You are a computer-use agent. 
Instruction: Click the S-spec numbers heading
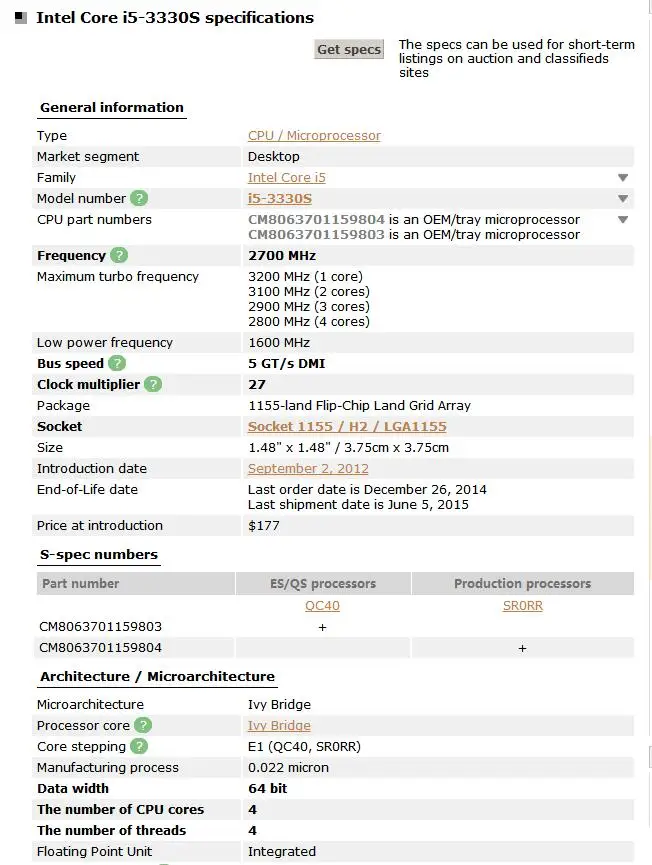pos(99,554)
